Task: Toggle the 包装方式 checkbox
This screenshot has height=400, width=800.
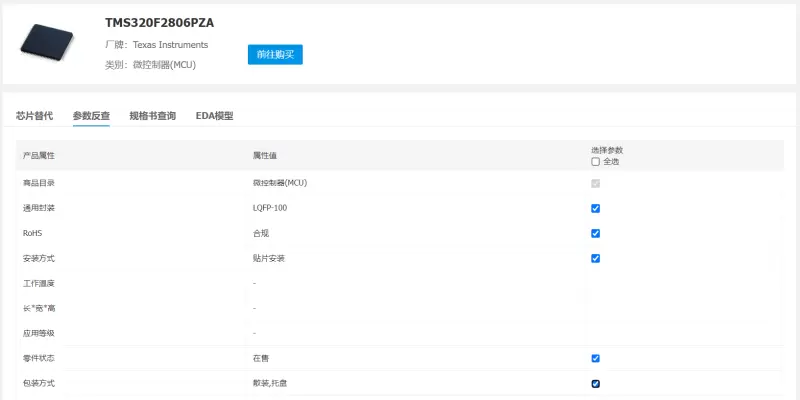Action: point(596,383)
